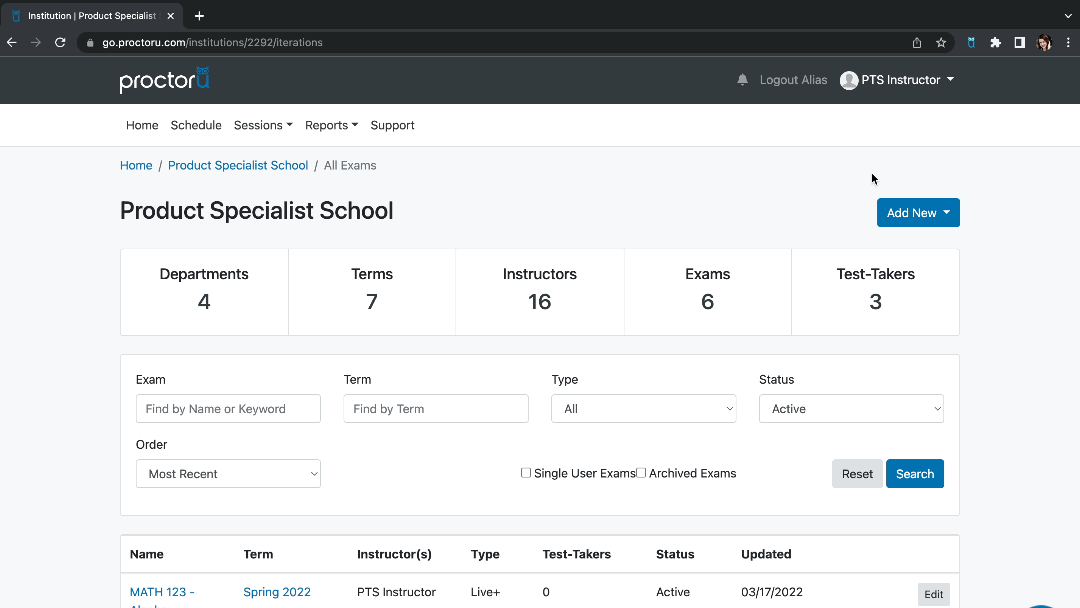Expand the Add New button menu
The width and height of the screenshot is (1080, 608).
(x=918, y=213)
